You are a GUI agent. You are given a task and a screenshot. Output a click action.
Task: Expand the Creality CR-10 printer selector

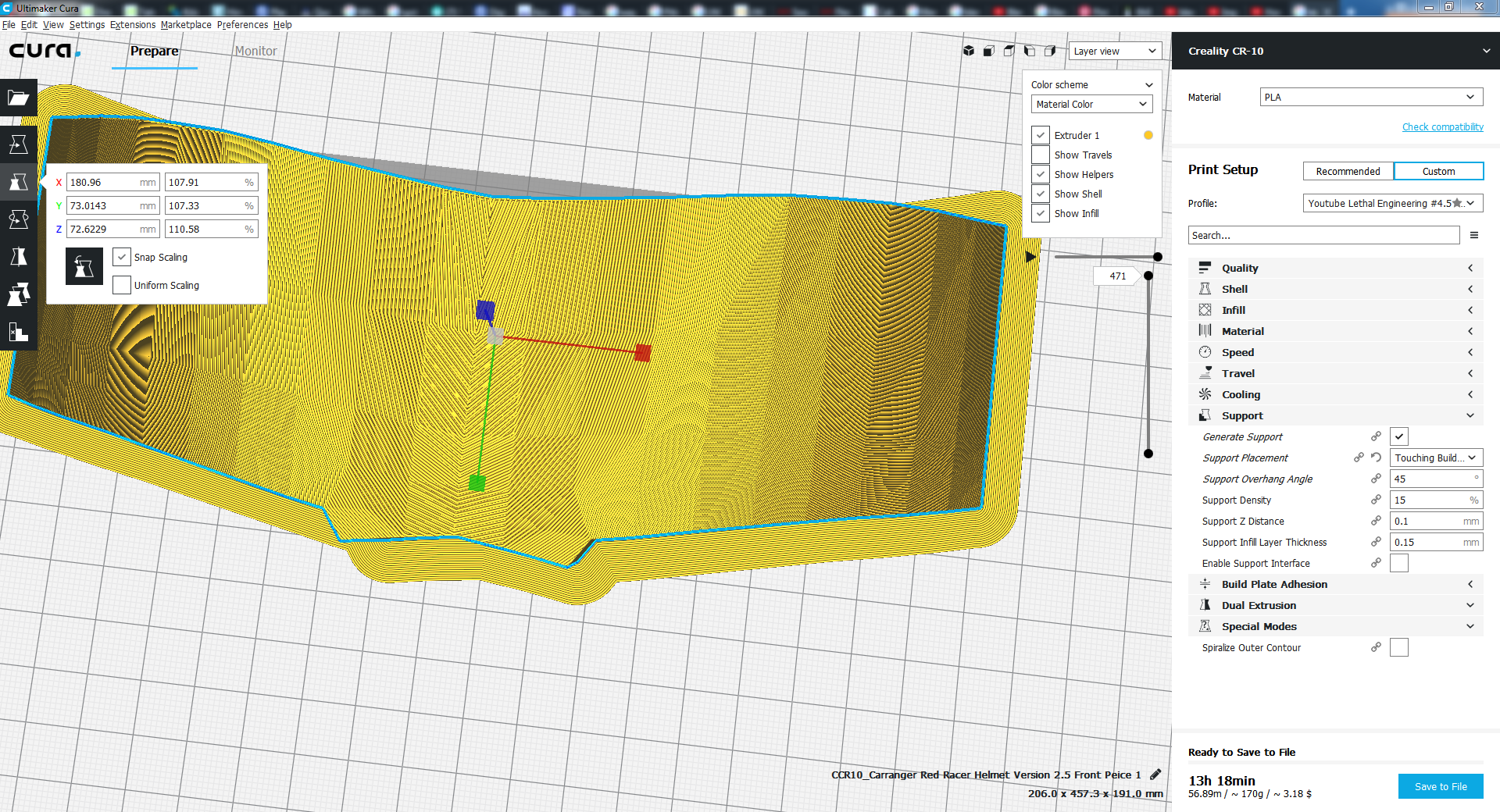click(x=1336, y=51)
